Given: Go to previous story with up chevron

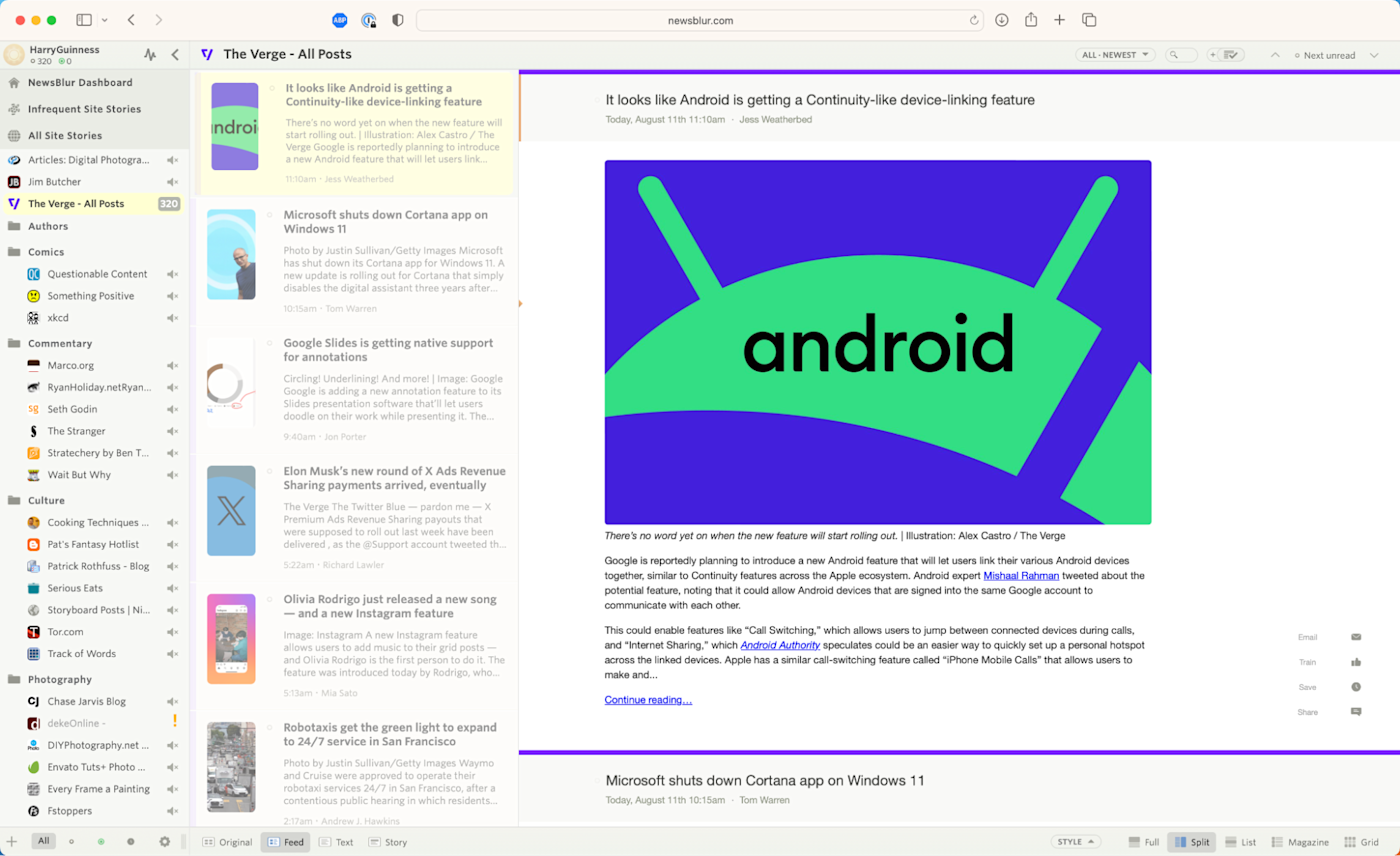Looking at the screenshot, I should 1274,55.
